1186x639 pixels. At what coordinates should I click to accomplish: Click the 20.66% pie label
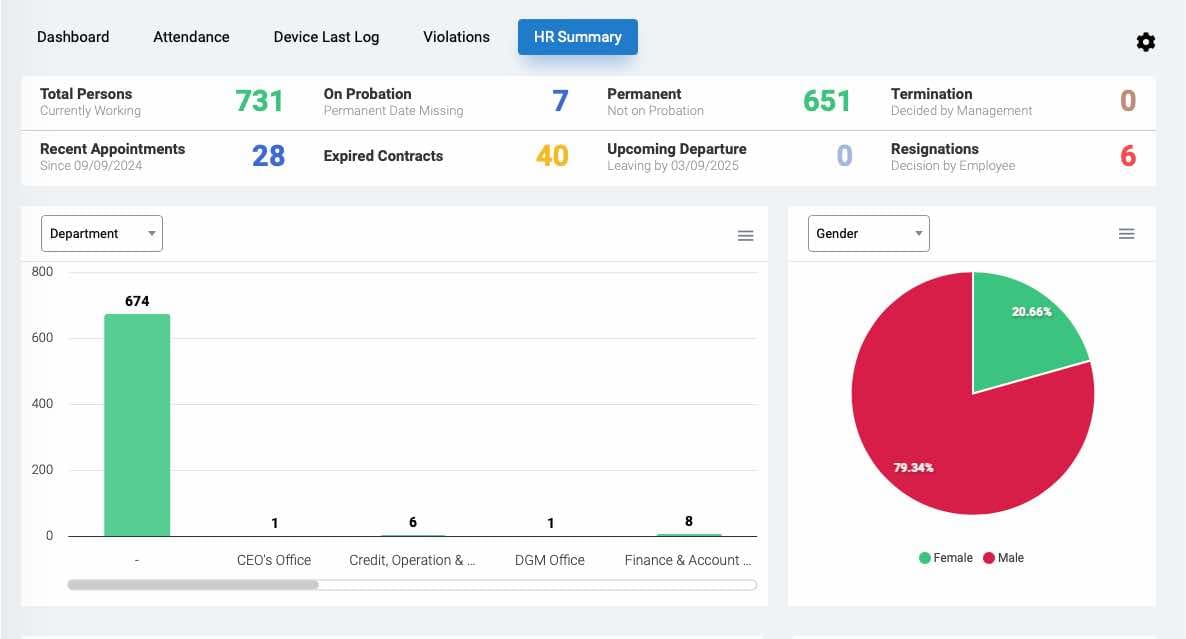click(x=1032, y=312)
